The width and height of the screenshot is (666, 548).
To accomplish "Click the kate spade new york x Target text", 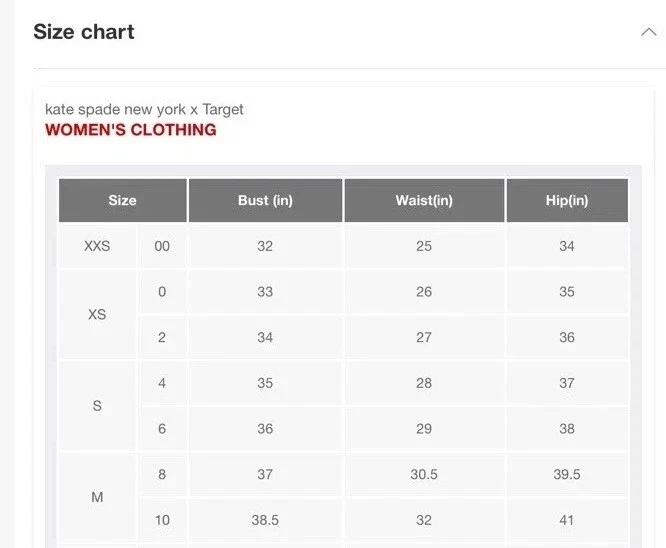I will click(144, 109).
